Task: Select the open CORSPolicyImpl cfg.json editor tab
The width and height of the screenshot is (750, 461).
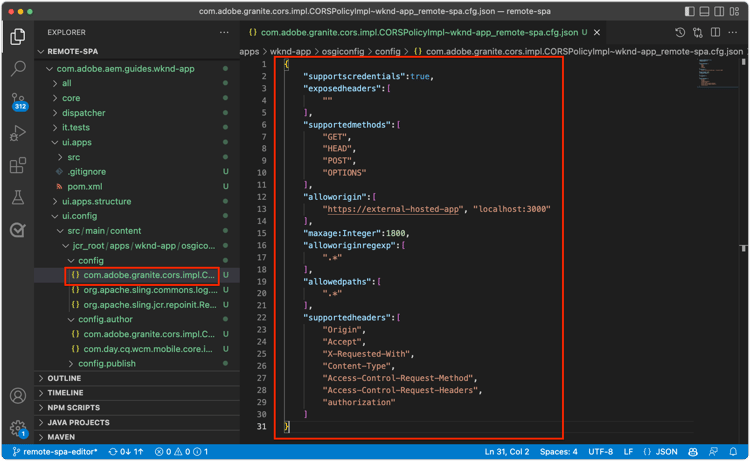Action: pos(418,32)
